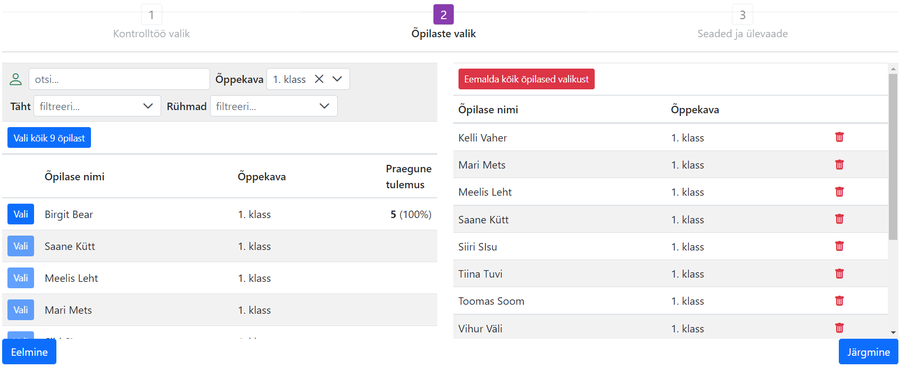Remove Saane Kütt with trash icon

839,219
